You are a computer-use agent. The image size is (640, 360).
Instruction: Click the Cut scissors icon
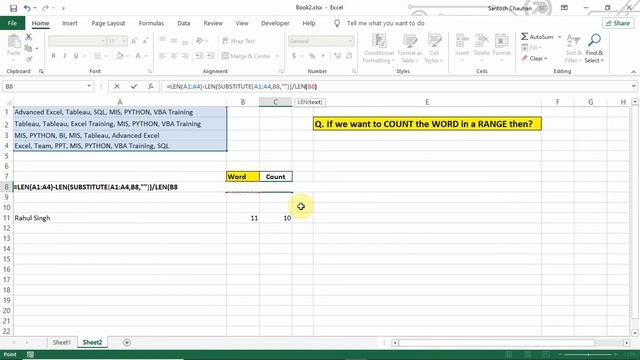pos(28,38)
